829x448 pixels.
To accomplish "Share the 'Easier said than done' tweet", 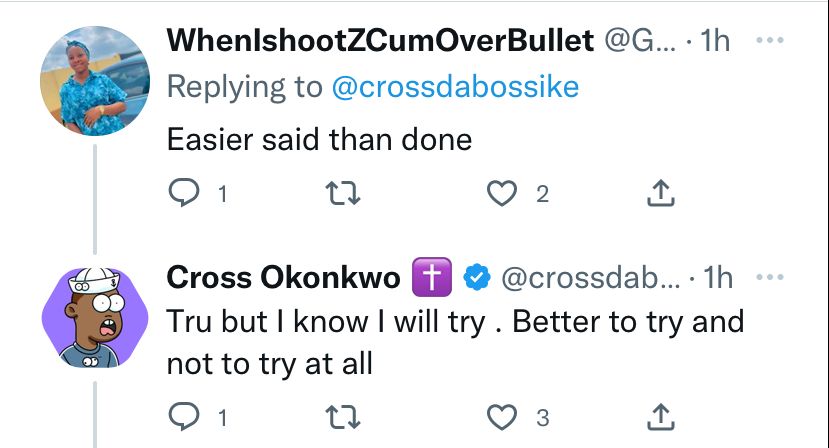I will coord(660,193).
